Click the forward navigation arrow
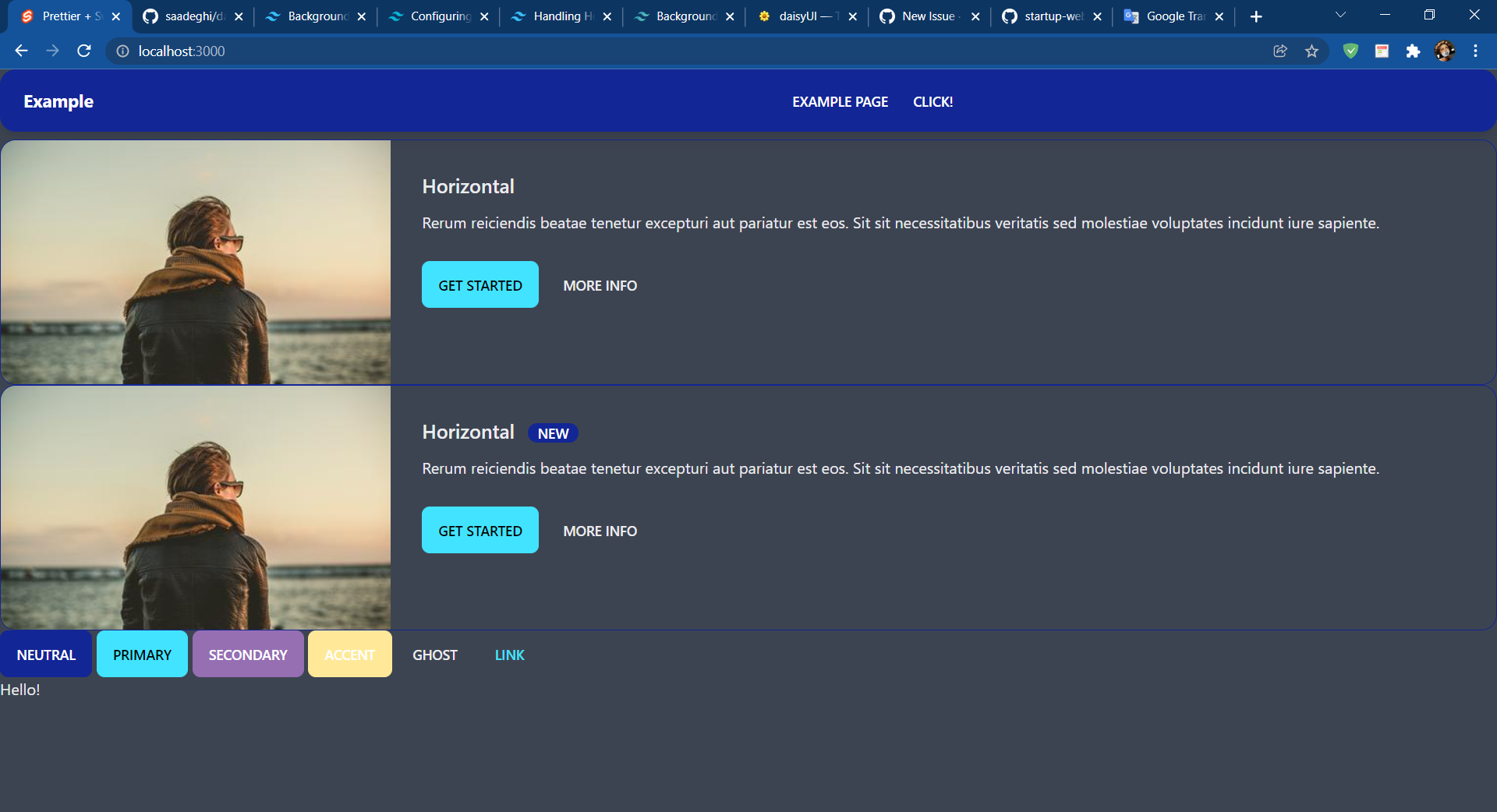This screenshot has width=1497, height=812. coord(52,51)
